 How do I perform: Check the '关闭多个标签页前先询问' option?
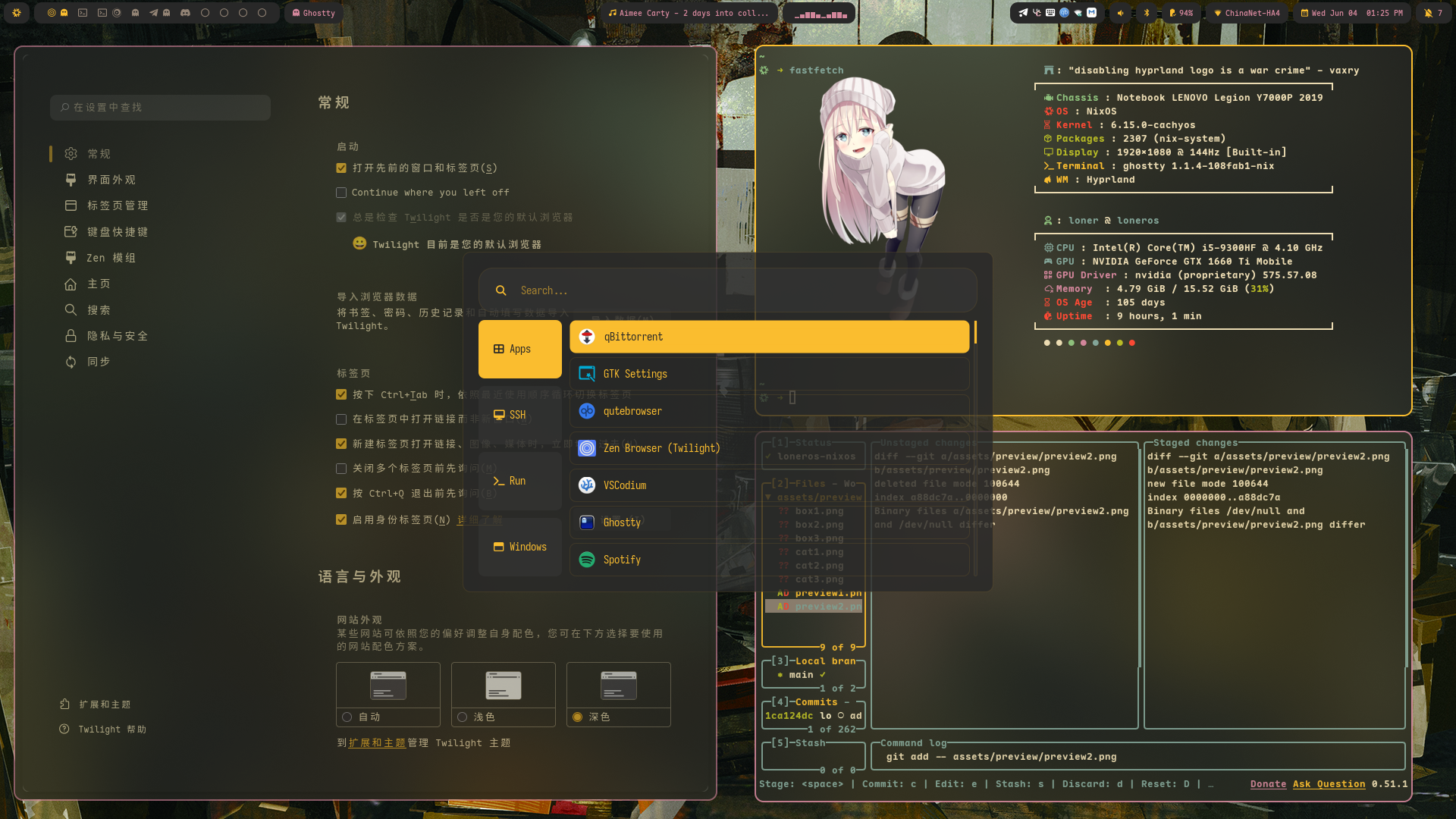click(341, 469)
